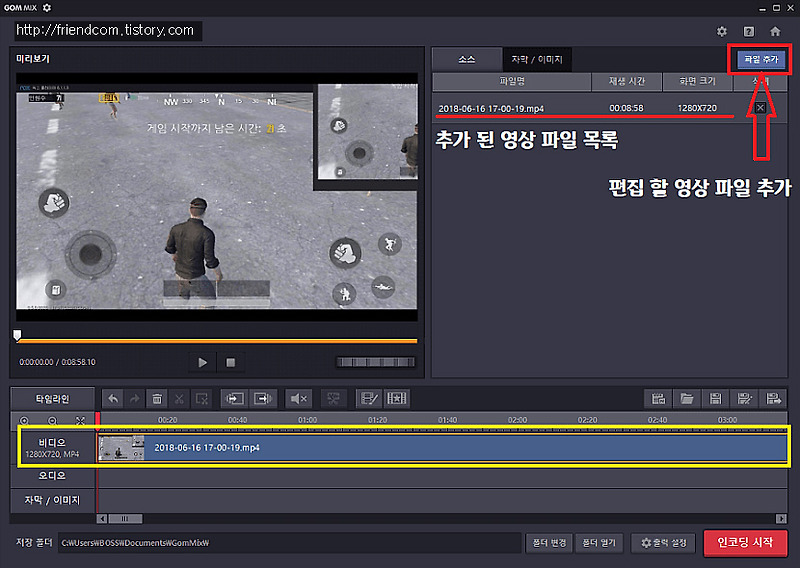Click the 00:08:58 duration cell
The width and height of the screenshot is (800, 568).
pos(626,108)
